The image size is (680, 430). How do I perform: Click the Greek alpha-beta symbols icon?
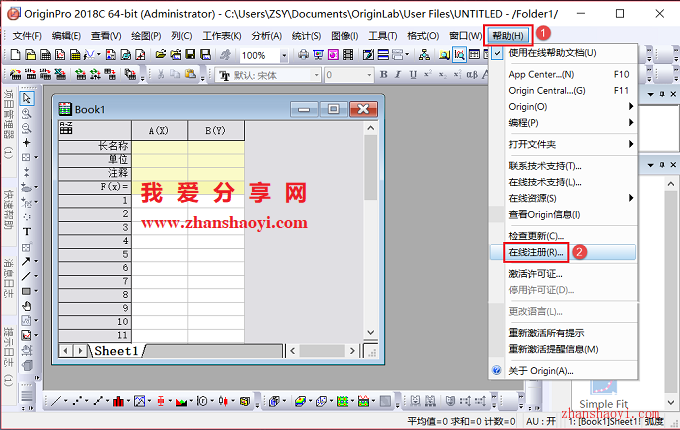pos(472,75)
